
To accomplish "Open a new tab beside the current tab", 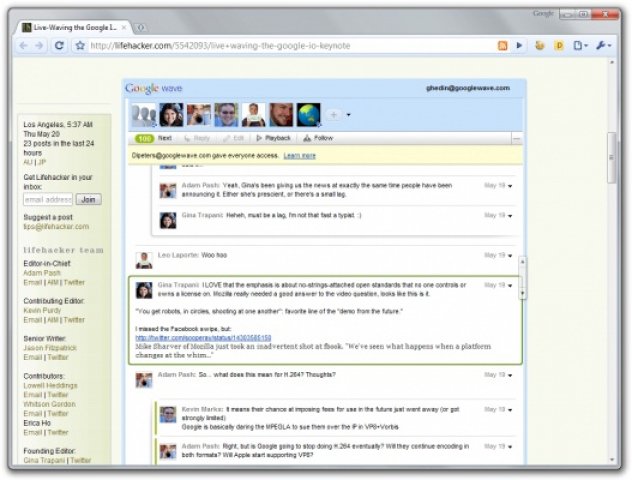I will pyautogui.click(x=139, y=27).
